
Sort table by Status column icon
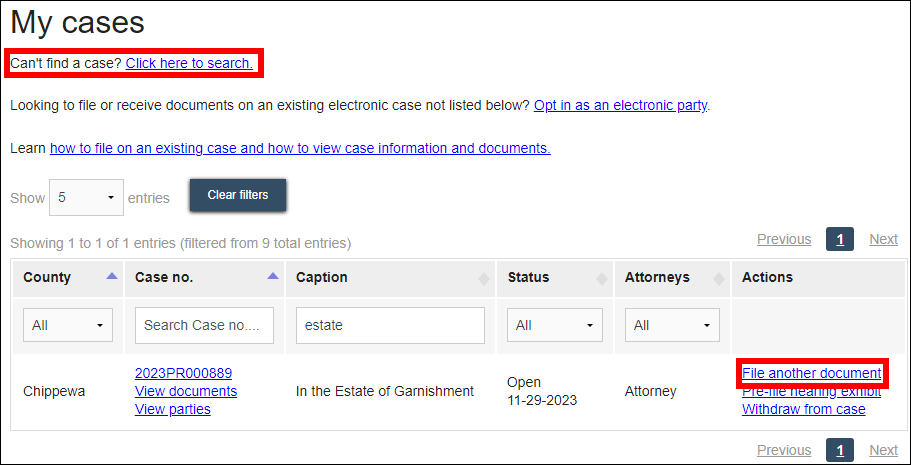click(x=602, y=278)
